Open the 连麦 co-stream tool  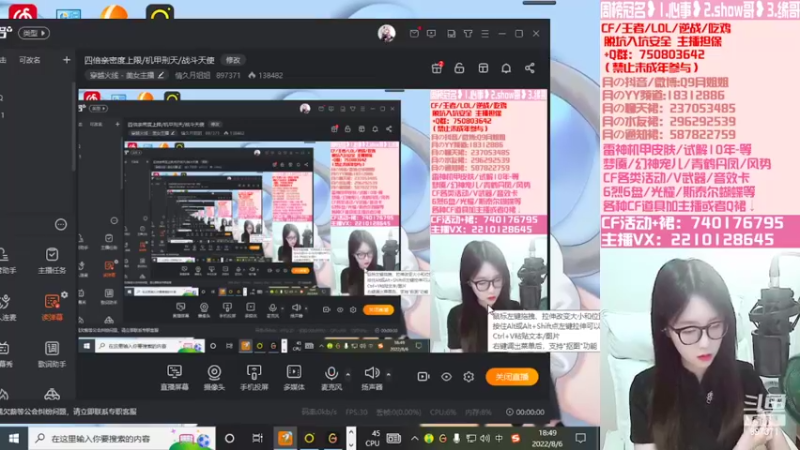[7, 307]
